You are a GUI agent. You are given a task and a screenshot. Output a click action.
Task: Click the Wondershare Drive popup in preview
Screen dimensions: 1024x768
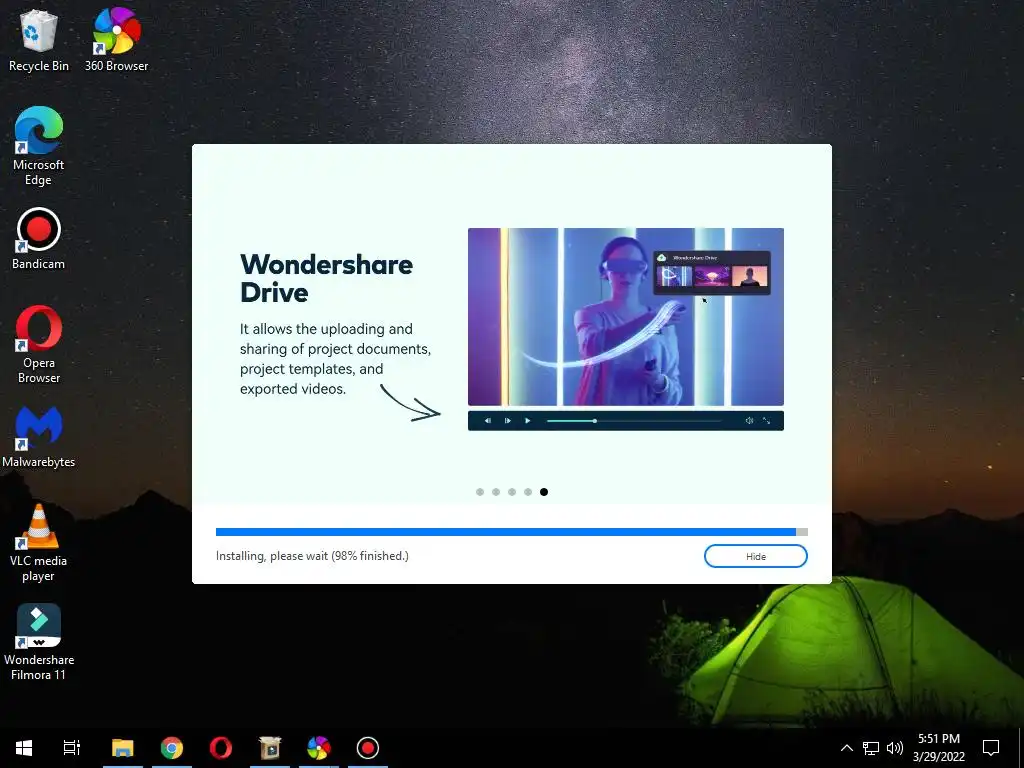pyautogui.click(x=711, y=272)
